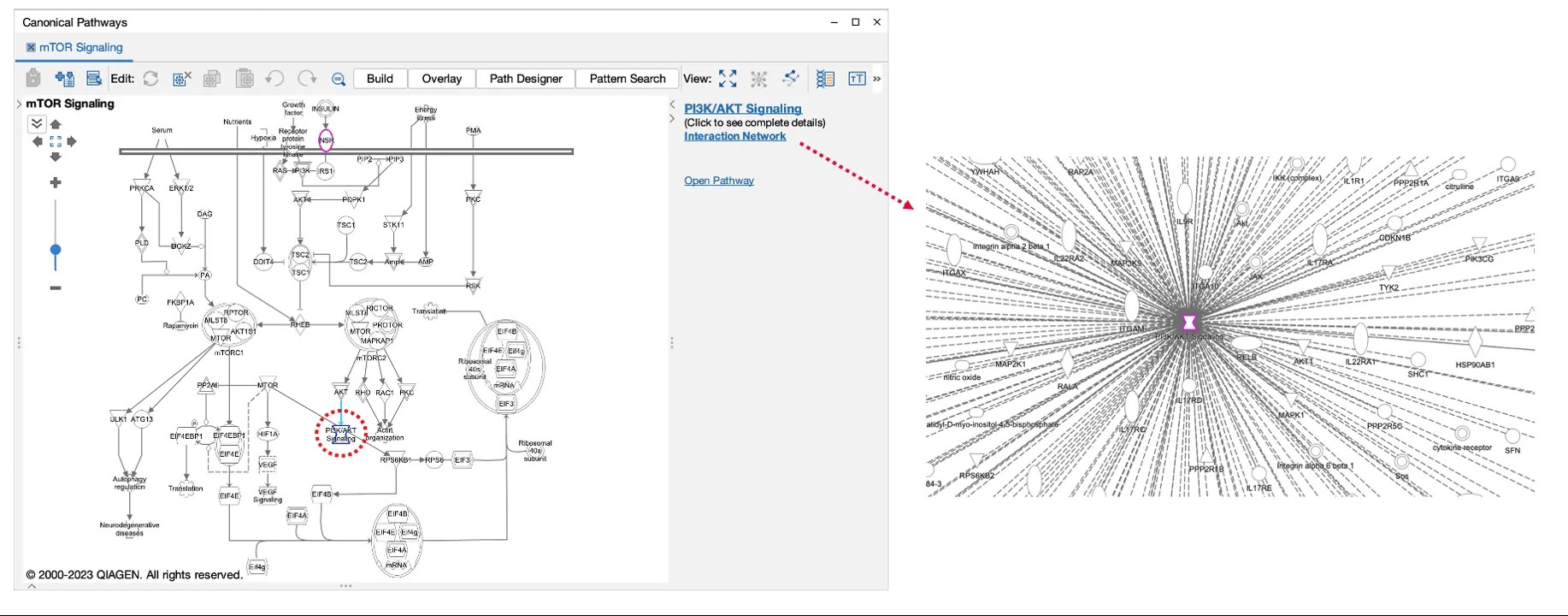Screen dimensions: 1568x616
Task: Click the Open Pathway link
Action: [x=718, y=181]
